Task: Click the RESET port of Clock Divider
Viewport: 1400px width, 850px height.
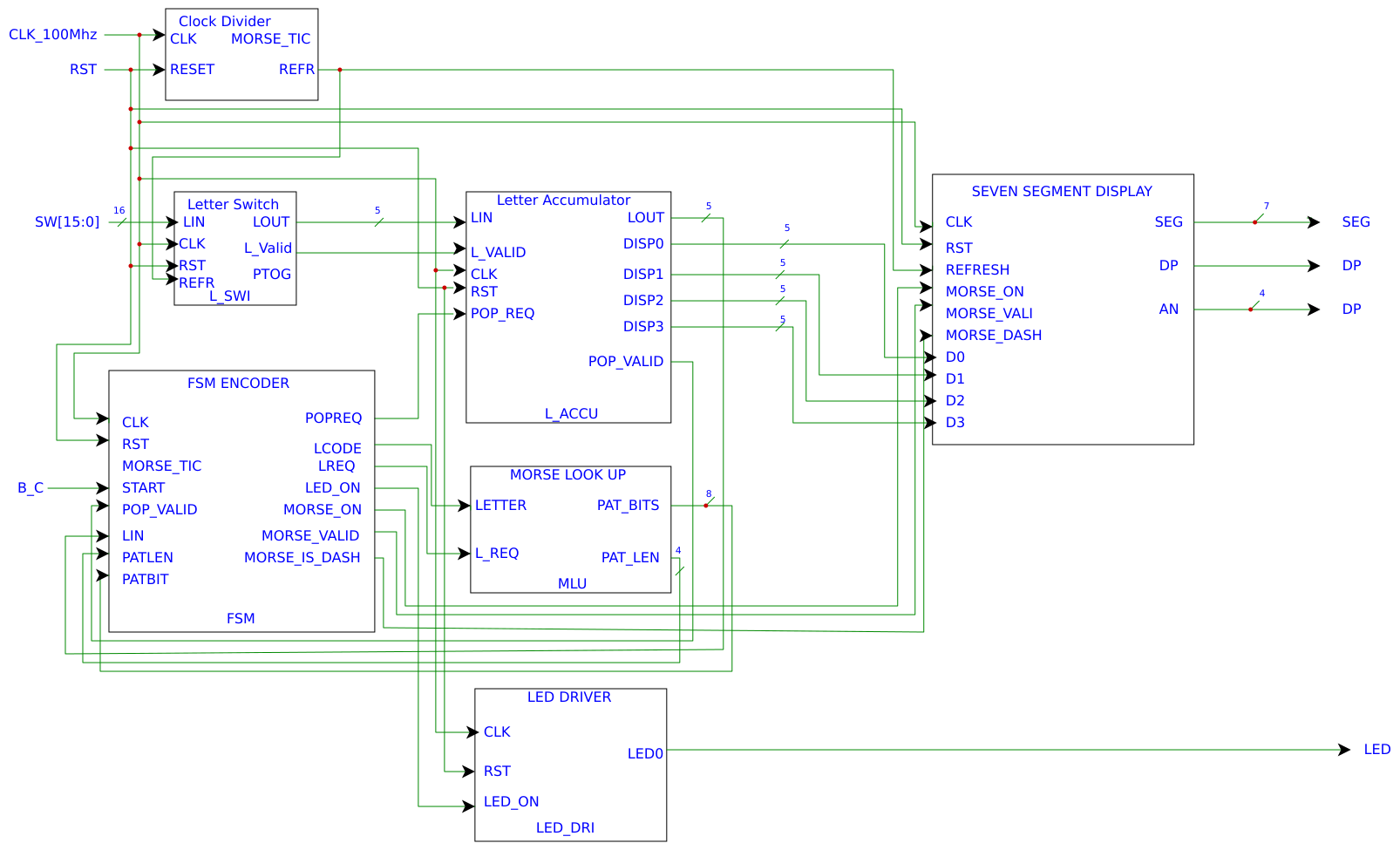Action: click(x=192, y=70)
